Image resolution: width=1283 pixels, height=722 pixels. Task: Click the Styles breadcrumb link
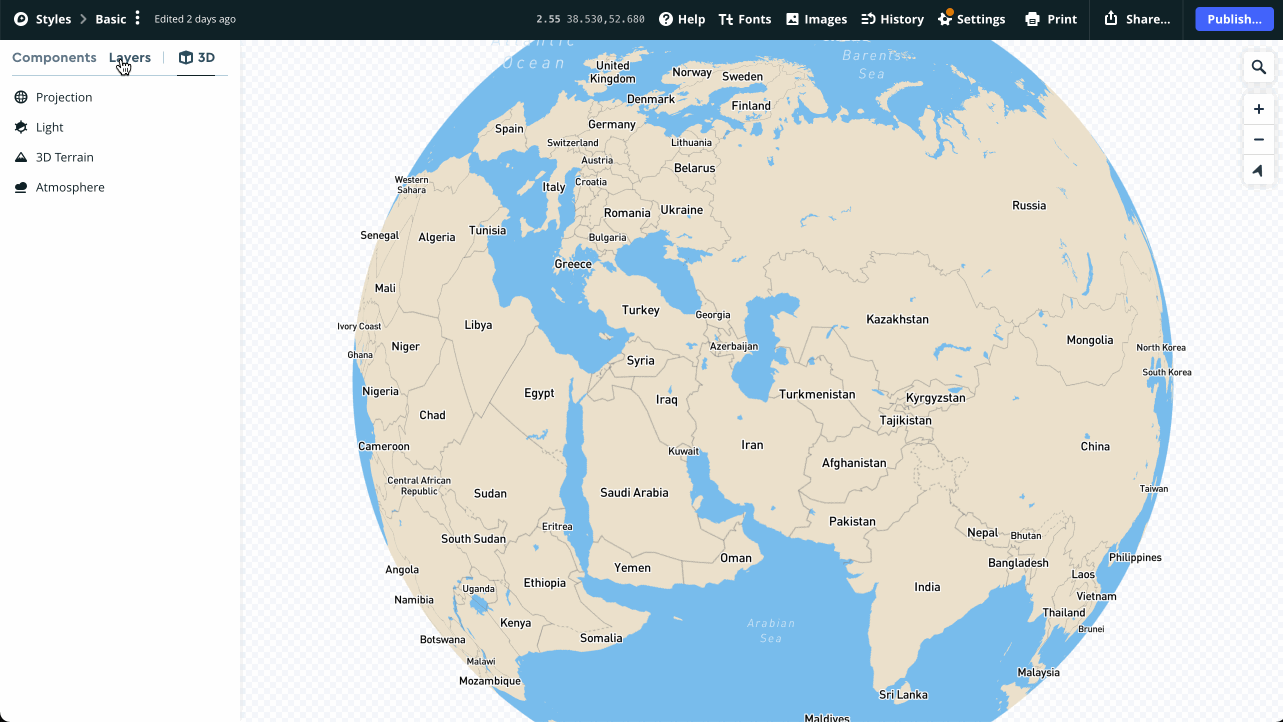53,19
